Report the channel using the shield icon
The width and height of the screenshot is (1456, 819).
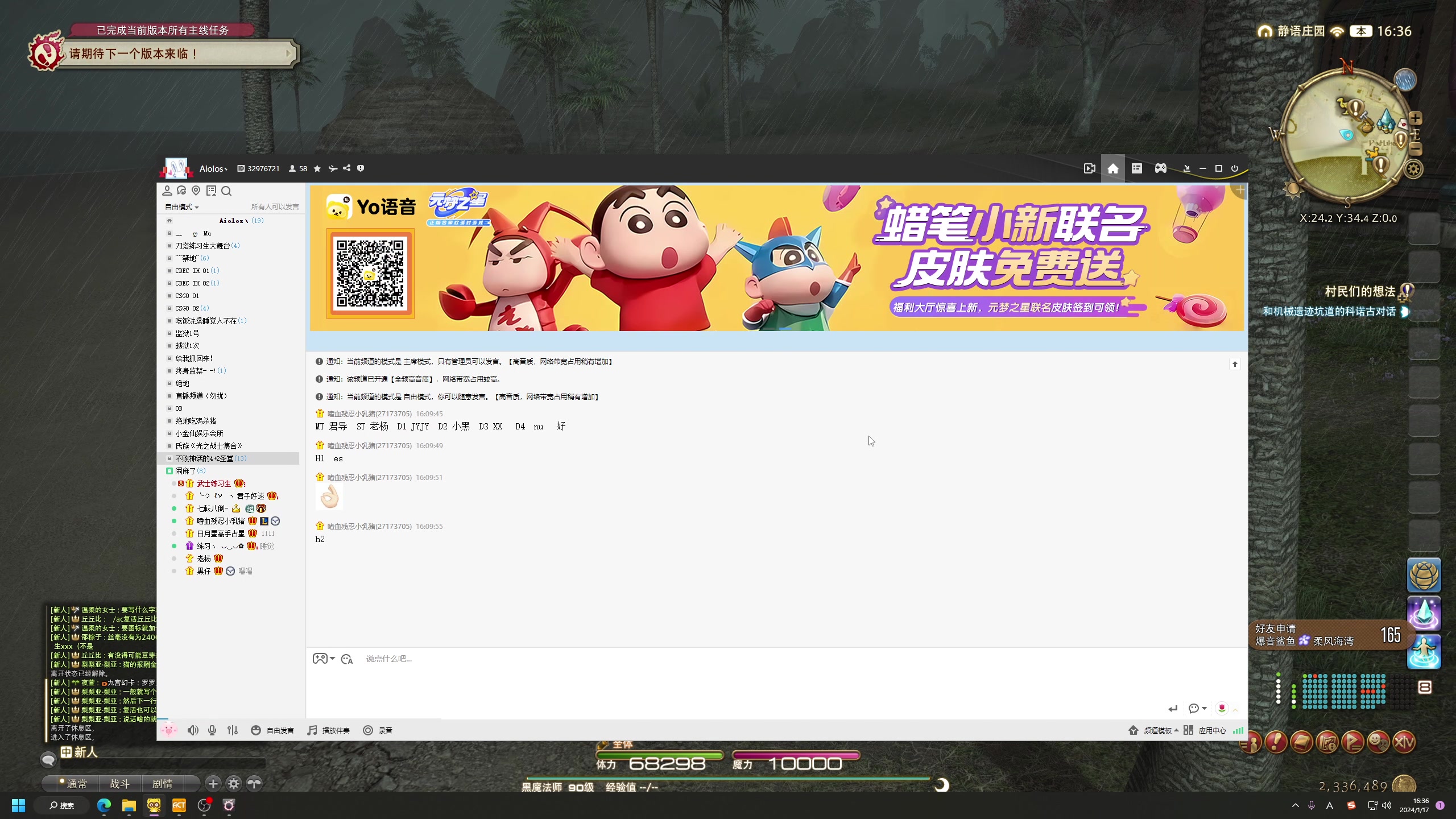point(361,168)
